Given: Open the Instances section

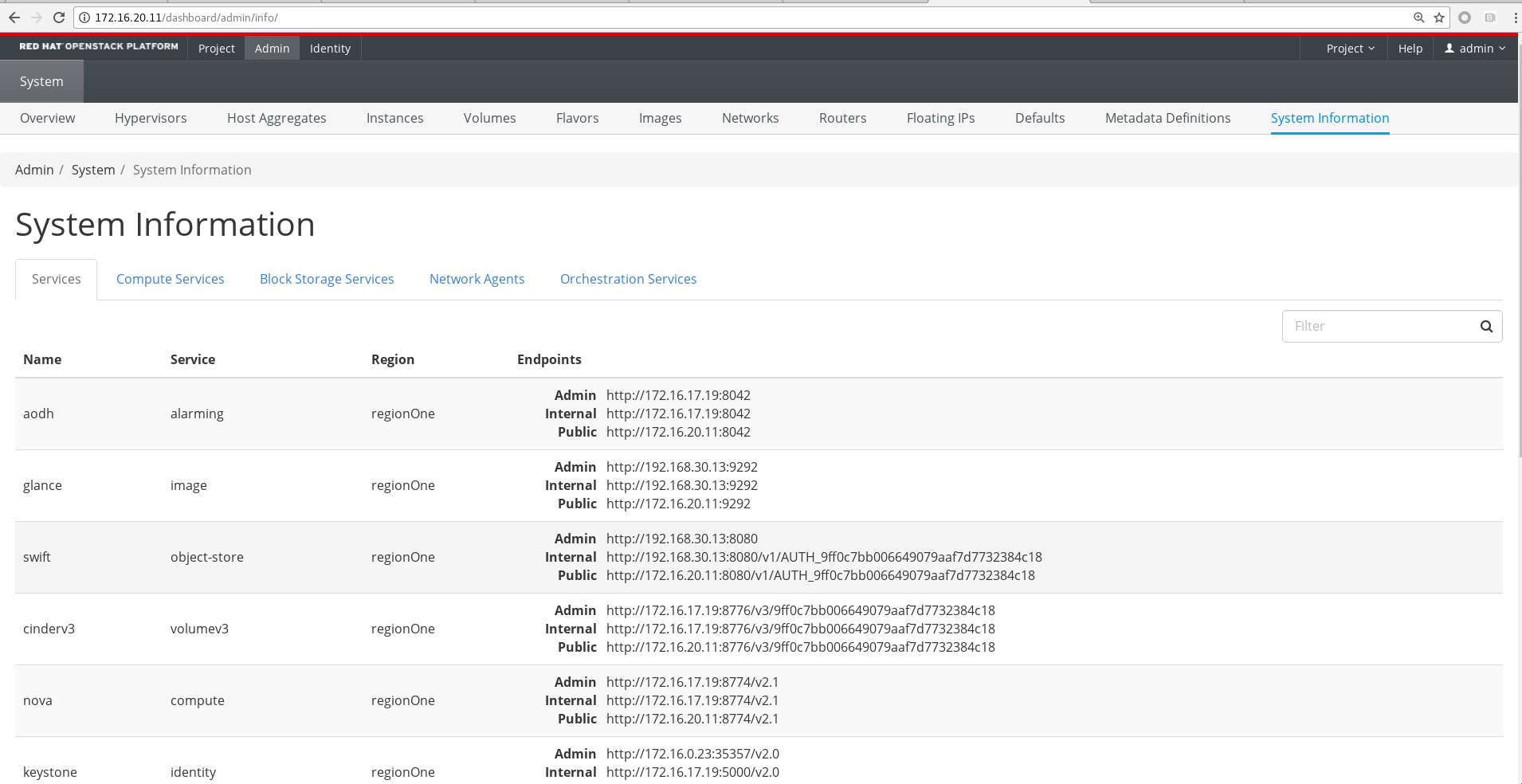Looking at the screenshot, I should pos(395,118).
